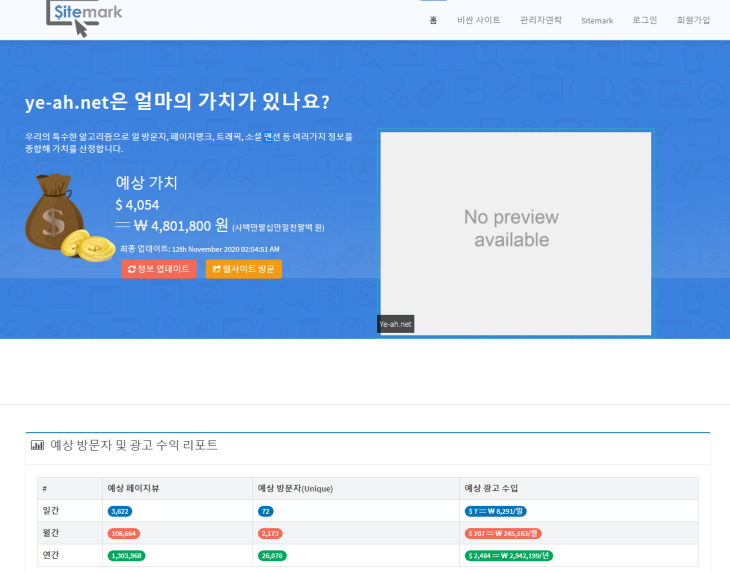
Task: Open the 로그인 page
Action: 645,20
